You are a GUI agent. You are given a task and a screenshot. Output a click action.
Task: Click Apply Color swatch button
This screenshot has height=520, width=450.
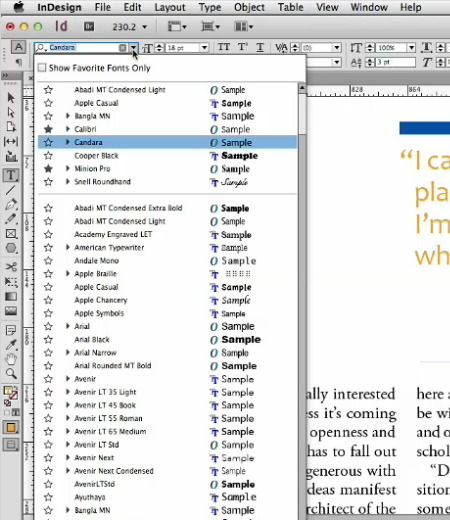tap(11, 427)
